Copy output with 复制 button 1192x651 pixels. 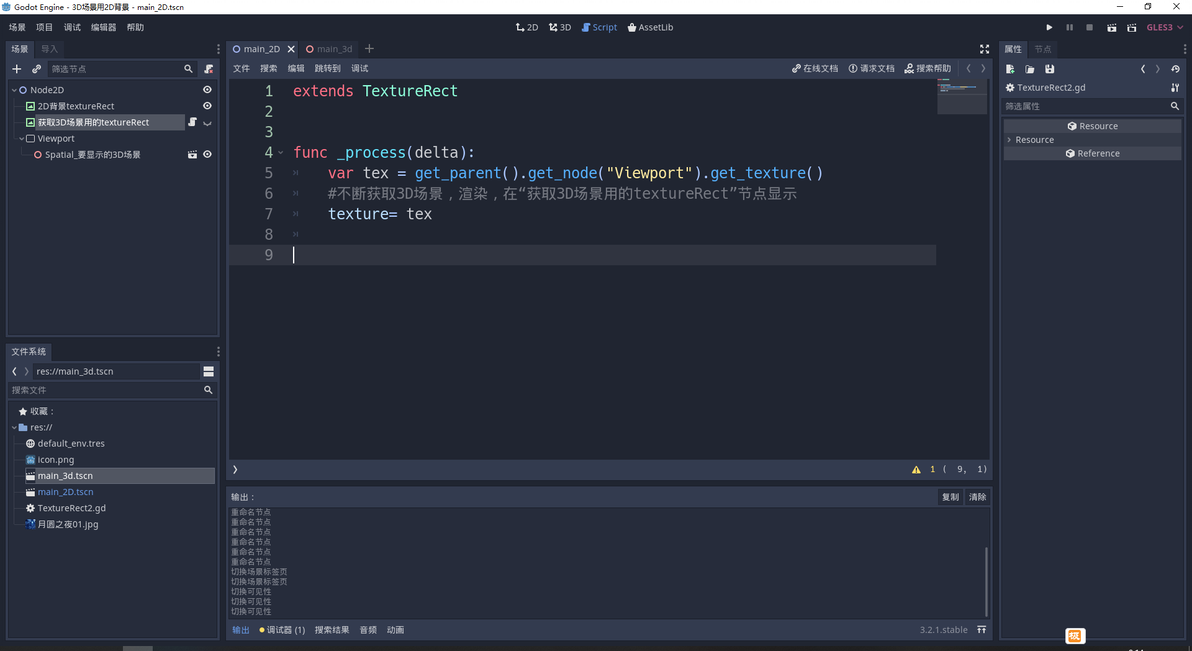click(950, 497)
